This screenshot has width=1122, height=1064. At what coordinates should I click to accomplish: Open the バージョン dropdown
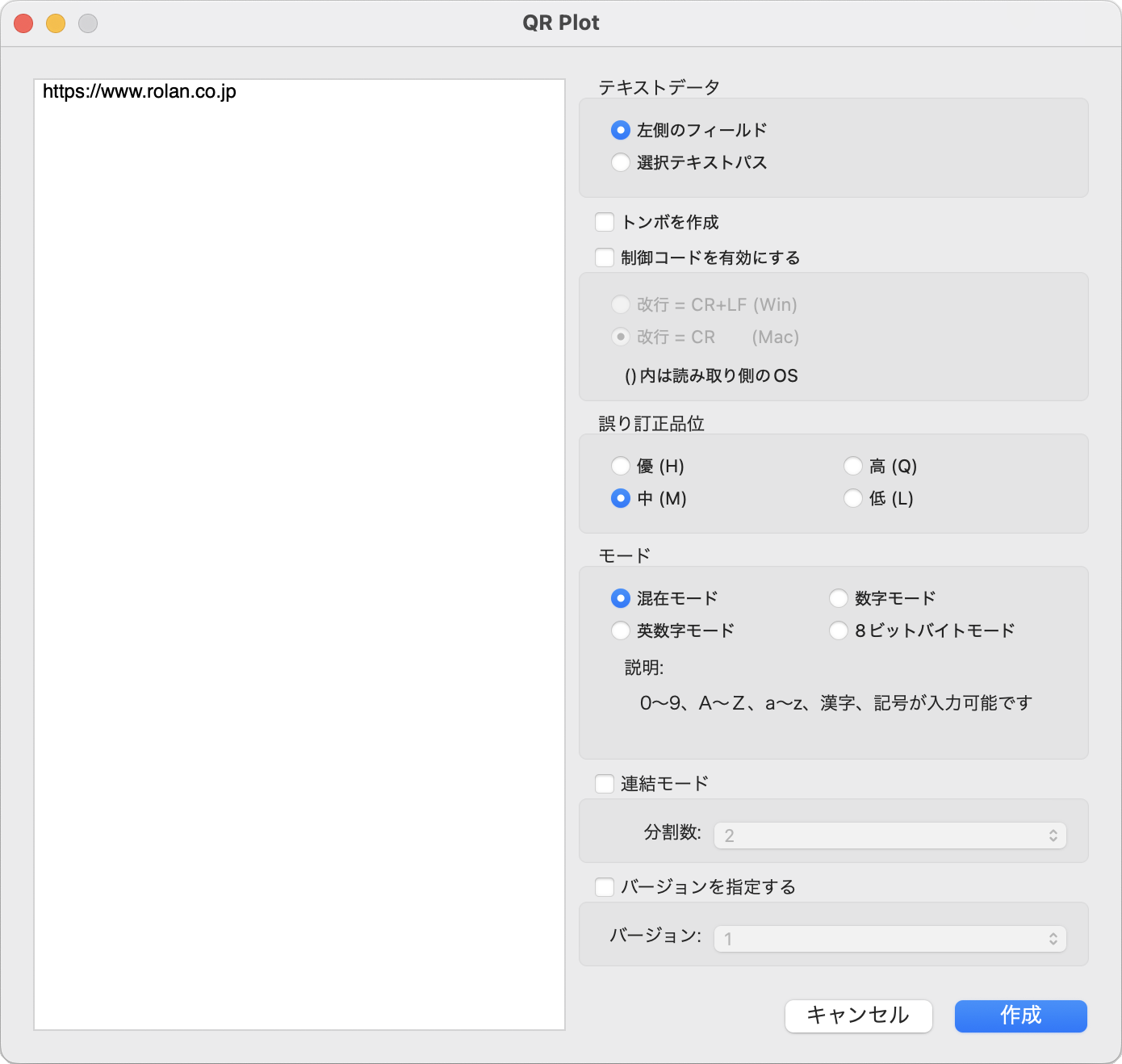tap(889, 937)
